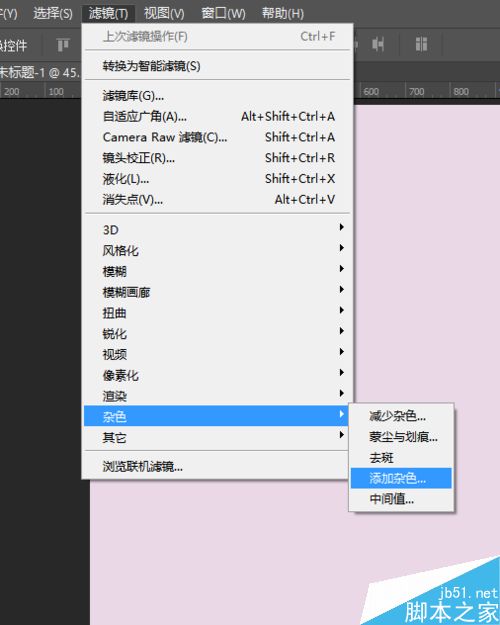Screen dimensions: 500x625
Task: Click the horizontal ruler at 700
Action: click(416, 92)
